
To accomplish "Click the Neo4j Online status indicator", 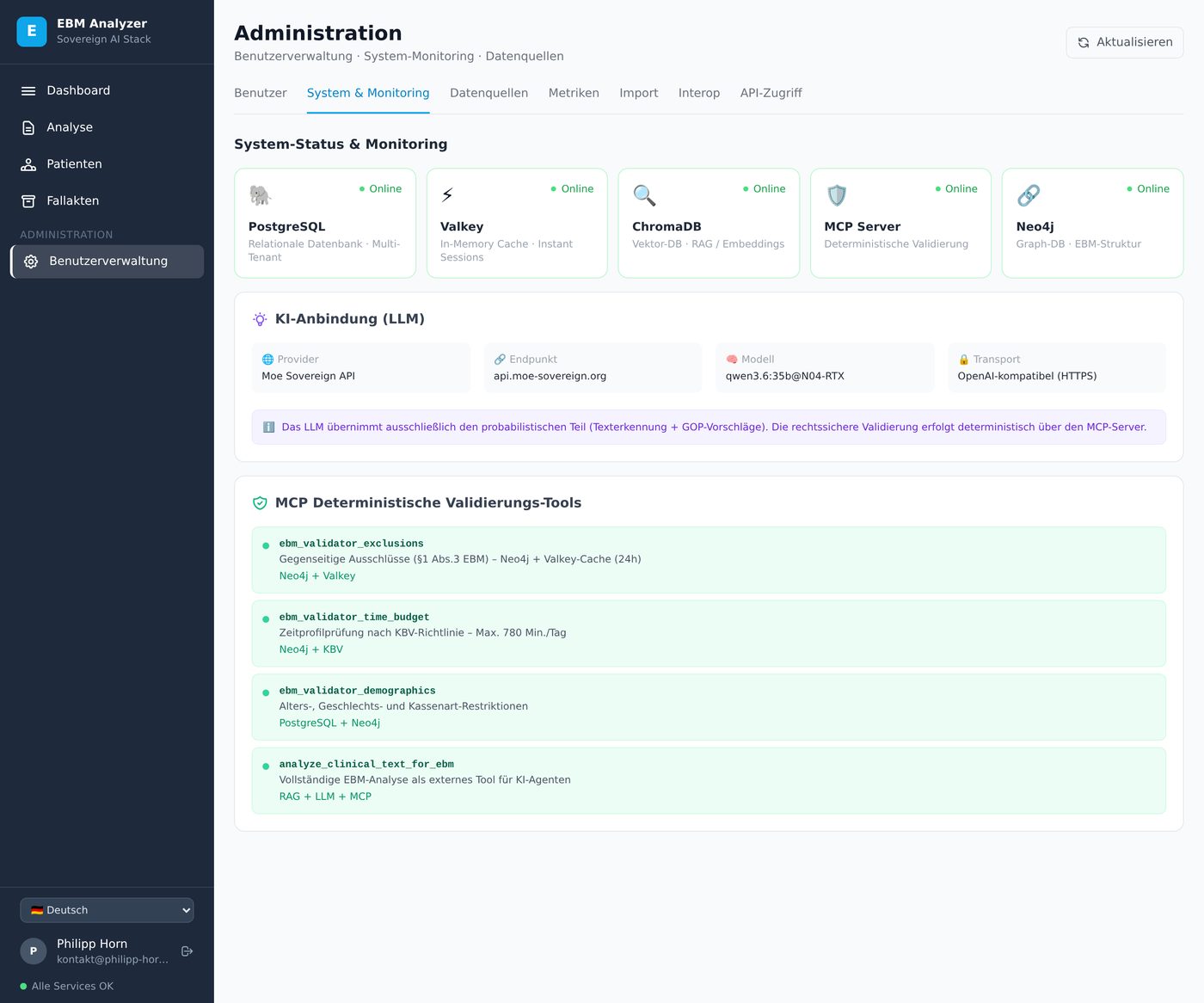I will [1148, 189].
